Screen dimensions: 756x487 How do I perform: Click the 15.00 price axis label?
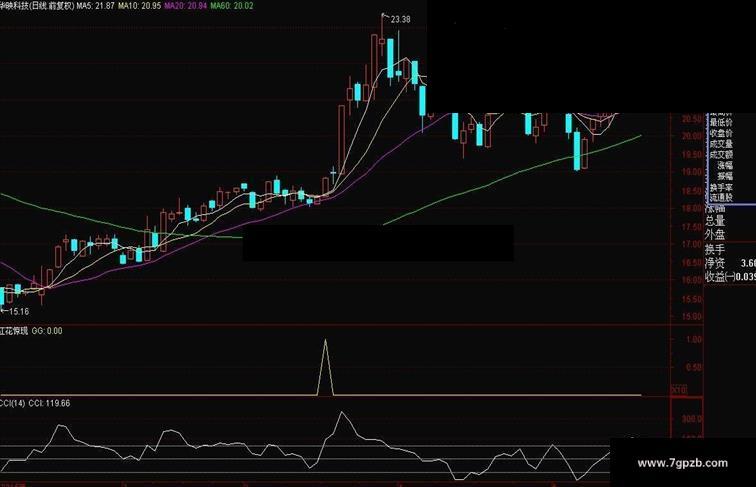692,317
